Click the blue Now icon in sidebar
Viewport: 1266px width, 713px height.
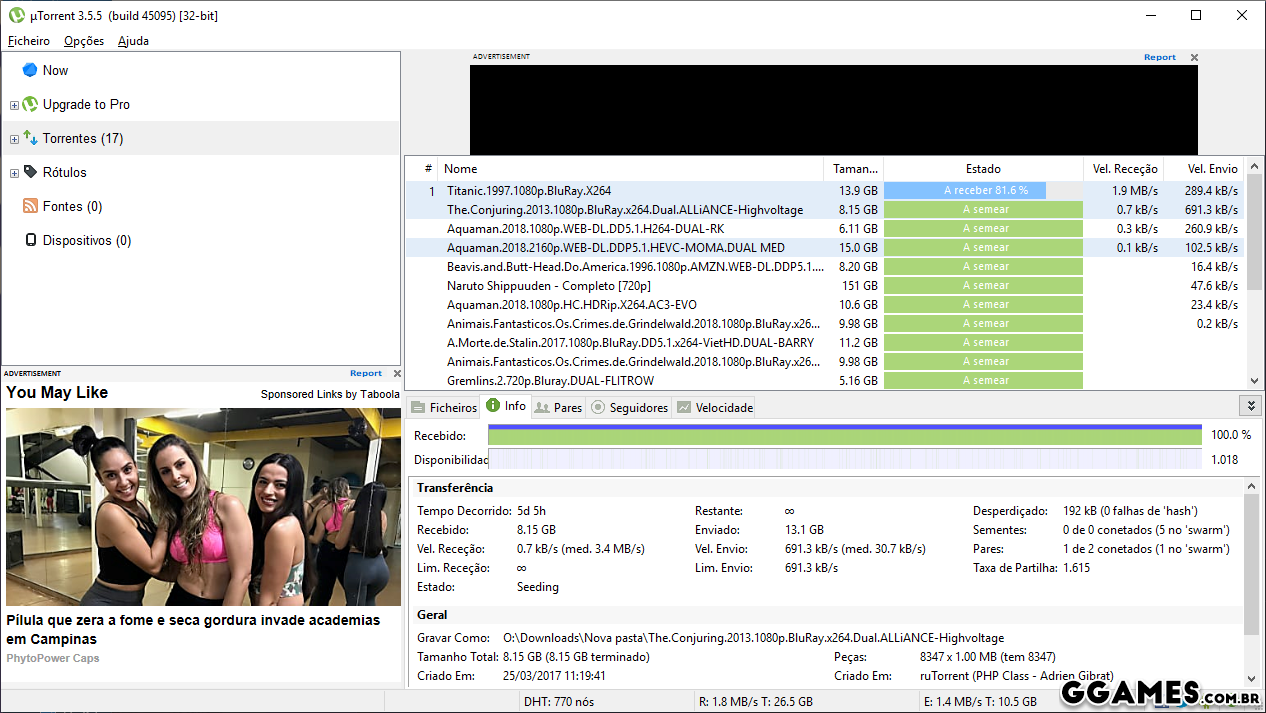(x=30, y=70)
